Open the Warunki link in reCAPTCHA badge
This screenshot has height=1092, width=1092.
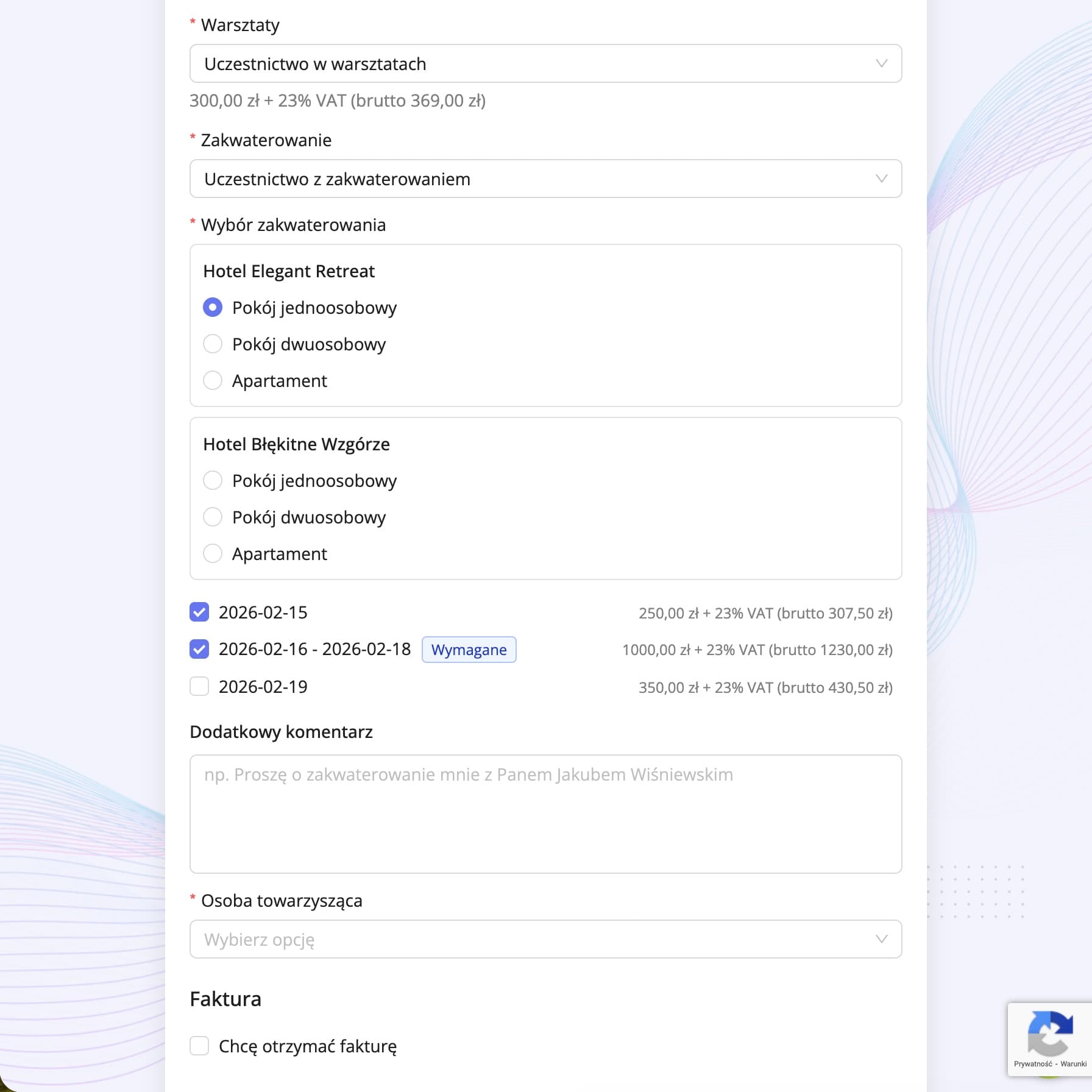(x=1073, y=1064)
